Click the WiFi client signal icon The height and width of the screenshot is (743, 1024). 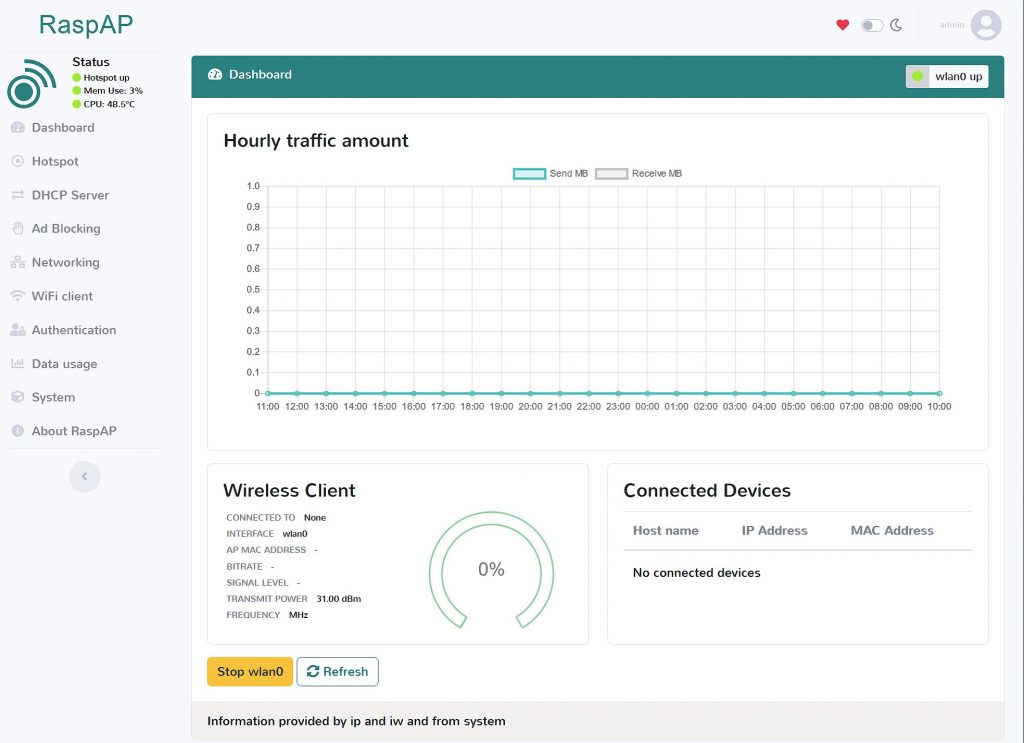(17, 296)
